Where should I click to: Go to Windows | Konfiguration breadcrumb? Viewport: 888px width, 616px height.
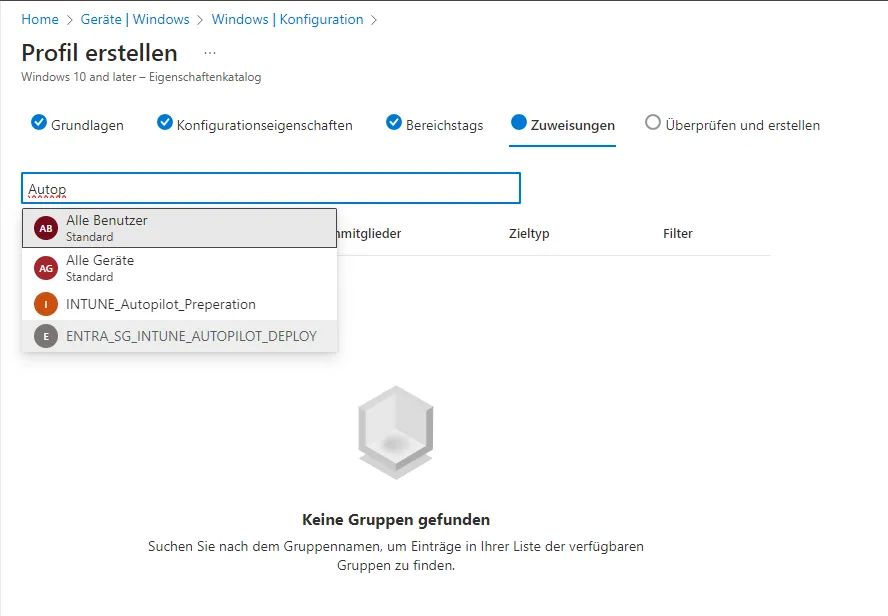pos(287,19)
